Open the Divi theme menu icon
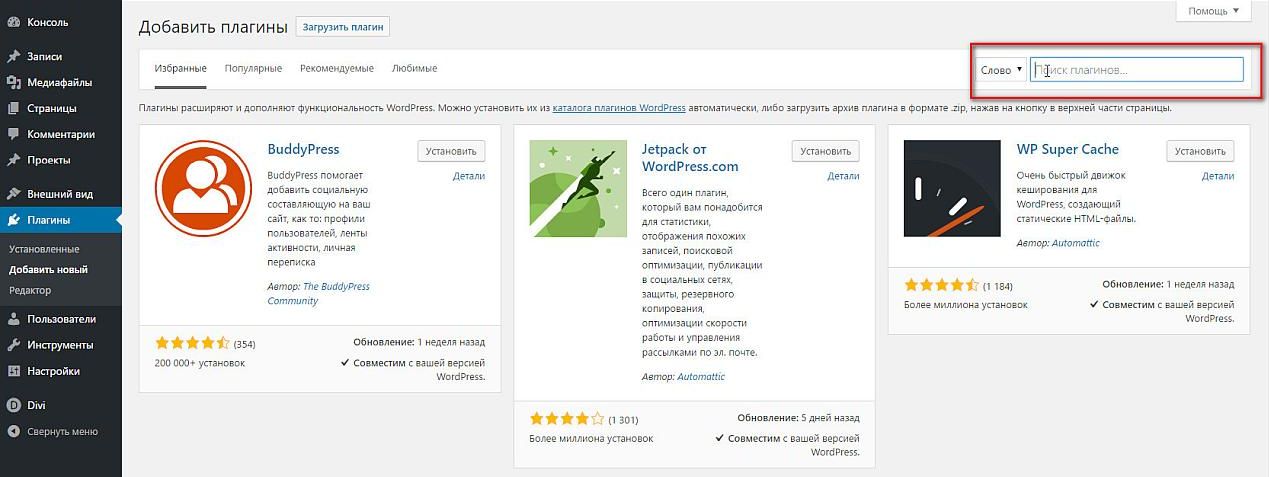The height and width of the screenshot is (477, 1269). click(x=14, y=405)
